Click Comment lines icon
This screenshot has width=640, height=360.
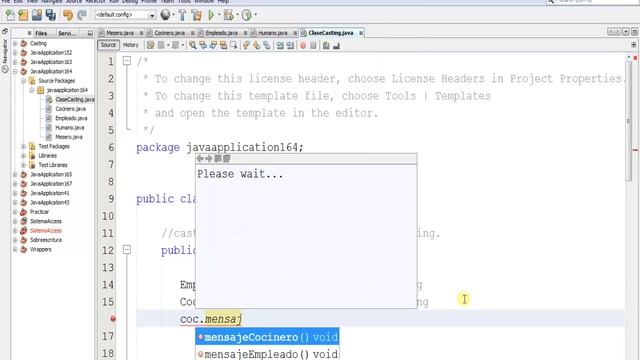(326, 45)
